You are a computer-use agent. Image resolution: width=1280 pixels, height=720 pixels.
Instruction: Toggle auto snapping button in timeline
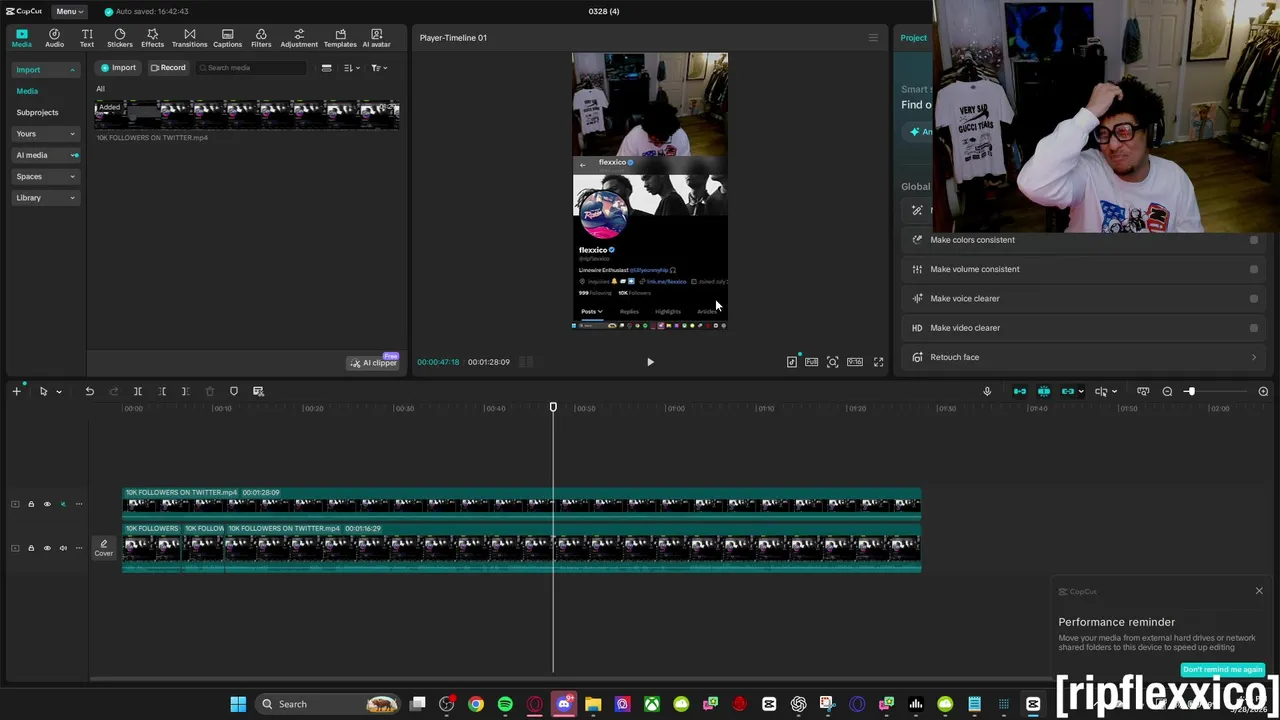(1044, 391)
